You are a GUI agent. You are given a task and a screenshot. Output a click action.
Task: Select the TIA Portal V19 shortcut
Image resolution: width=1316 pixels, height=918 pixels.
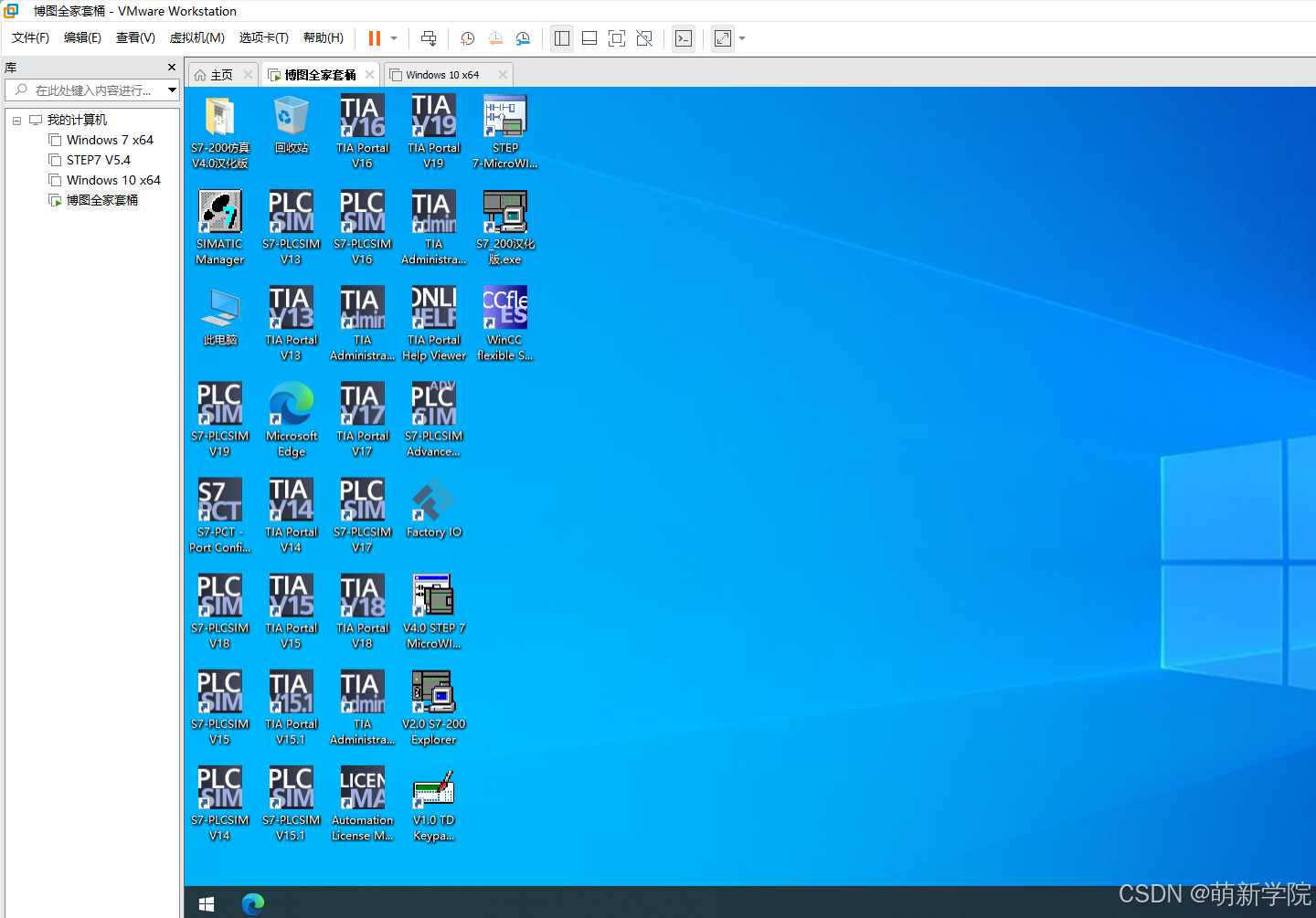tap(433, 132)
